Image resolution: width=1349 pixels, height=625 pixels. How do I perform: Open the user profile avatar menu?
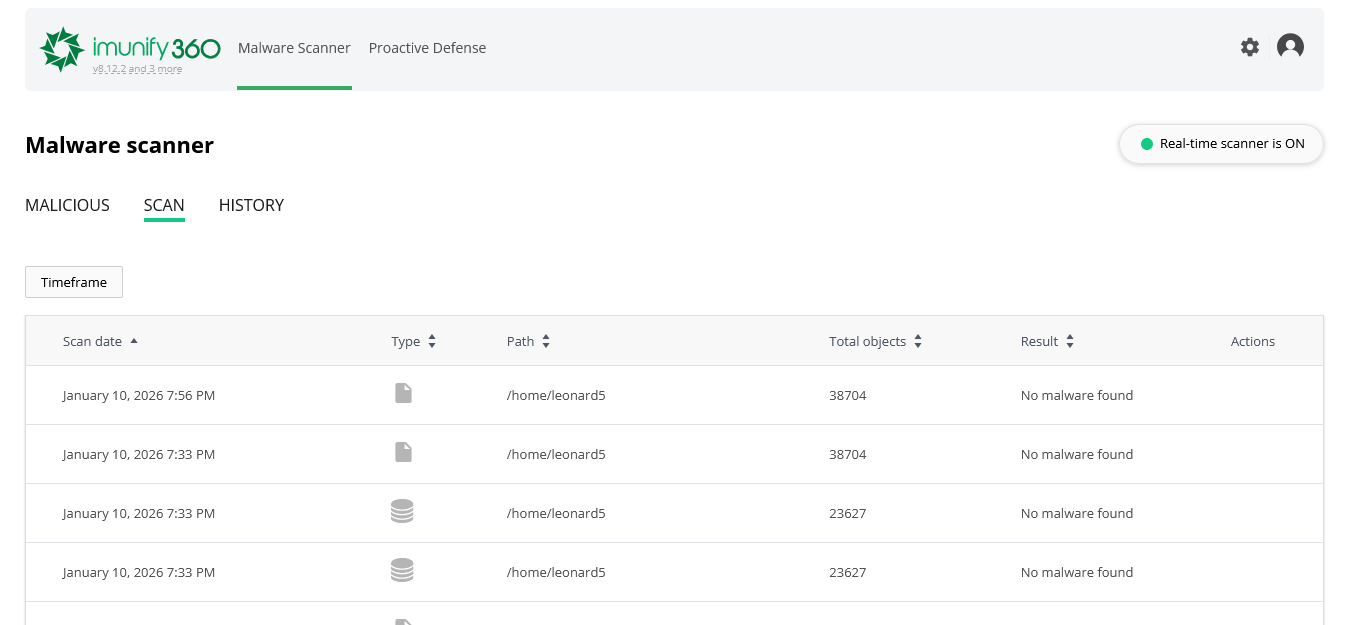(x=1290, y=47)
